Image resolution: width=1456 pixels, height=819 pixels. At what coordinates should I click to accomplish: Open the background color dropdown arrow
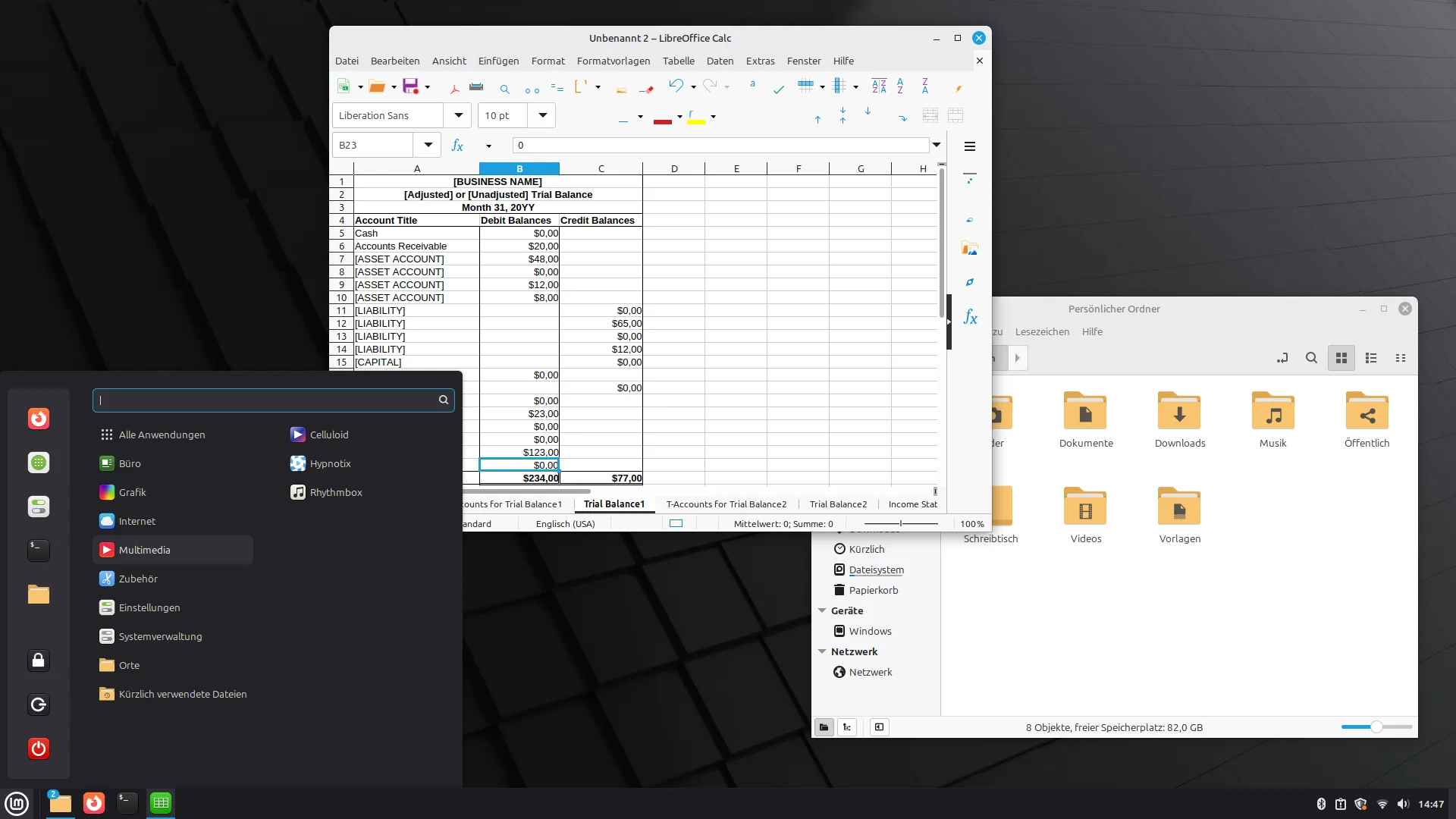point(713,117)
